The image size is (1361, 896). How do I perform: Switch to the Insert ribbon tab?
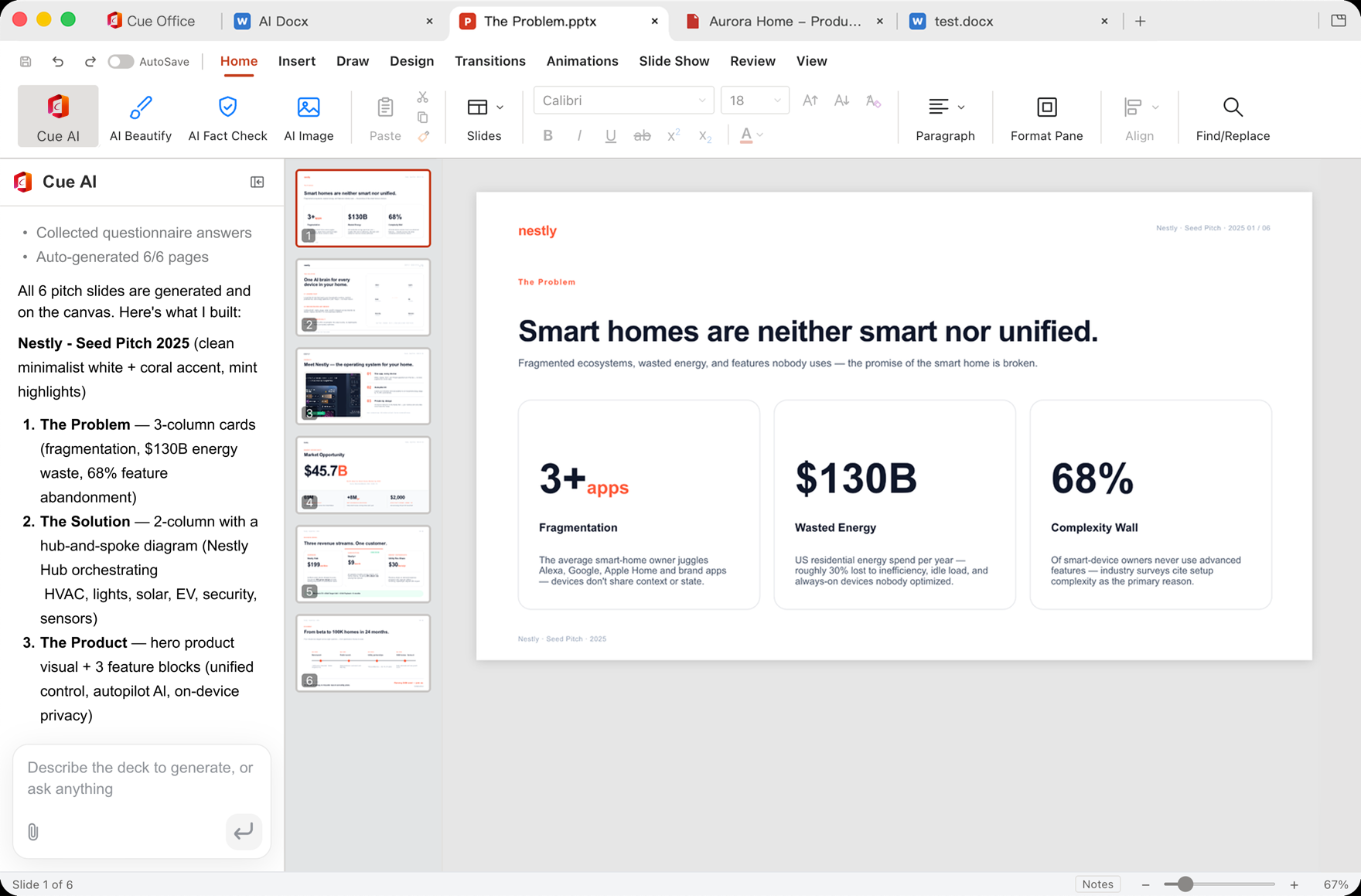(296, 61)
